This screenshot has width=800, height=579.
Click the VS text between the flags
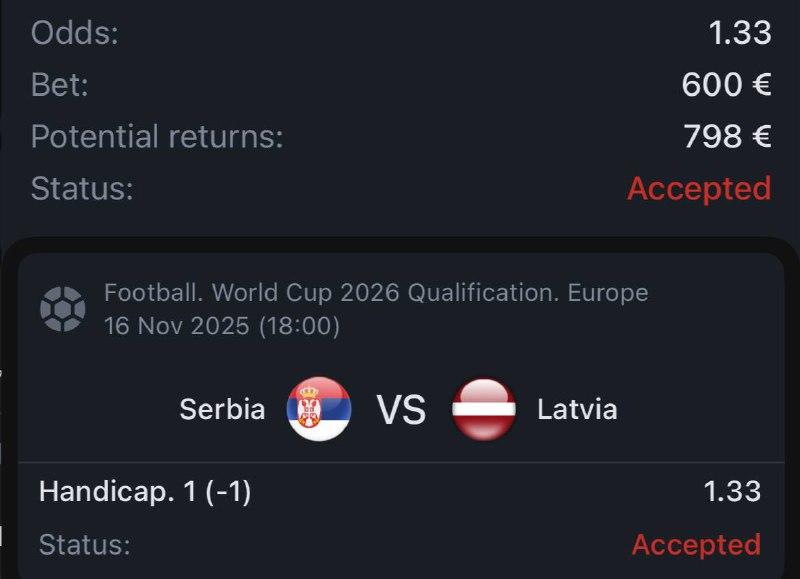(401, 409)
